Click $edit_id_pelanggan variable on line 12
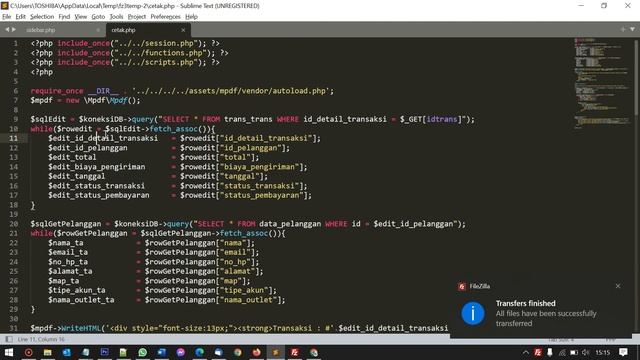Image resolution: width=640 pixels, height=360 pixels. click(88, 148)
